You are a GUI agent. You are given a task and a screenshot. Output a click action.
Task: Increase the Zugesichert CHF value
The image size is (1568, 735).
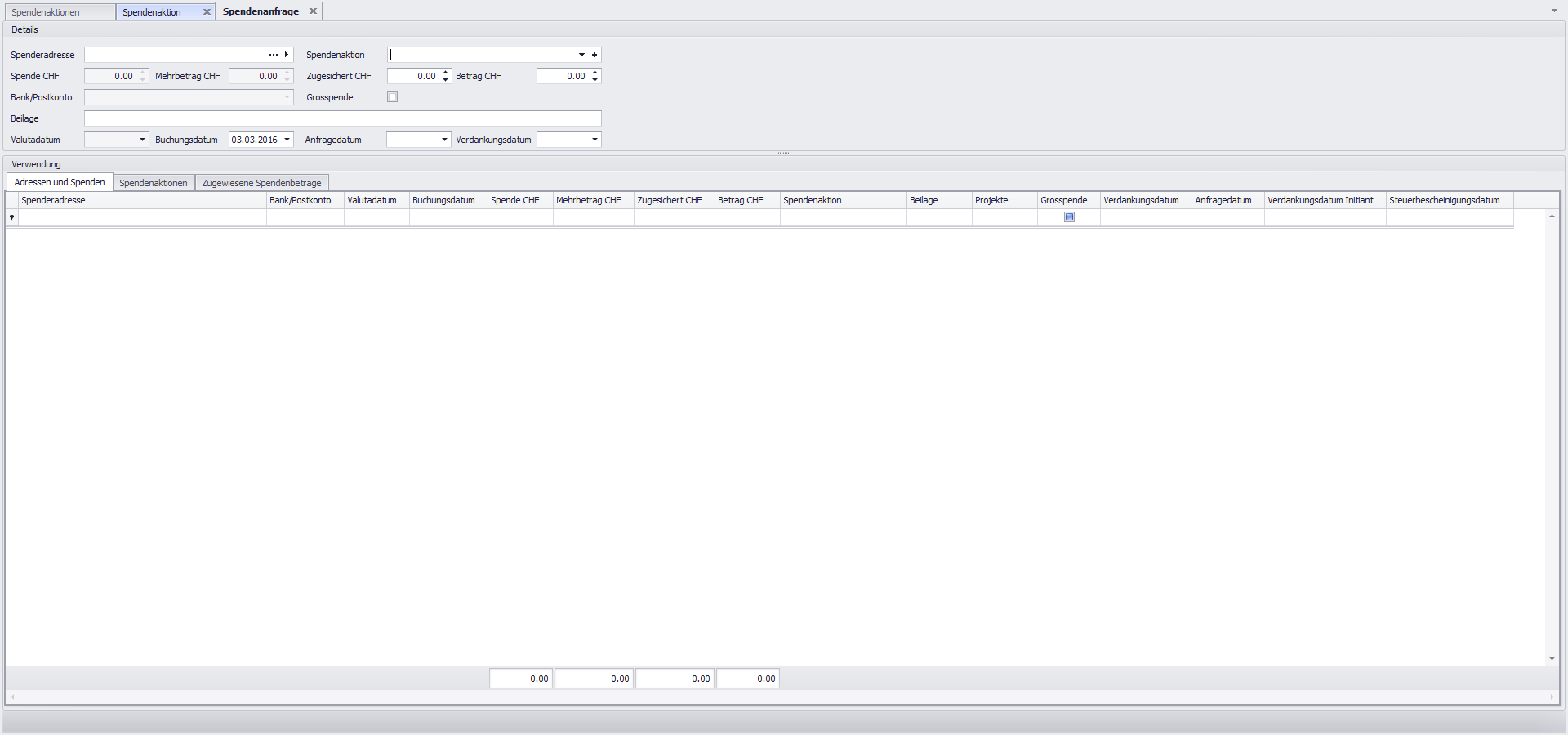446,73
